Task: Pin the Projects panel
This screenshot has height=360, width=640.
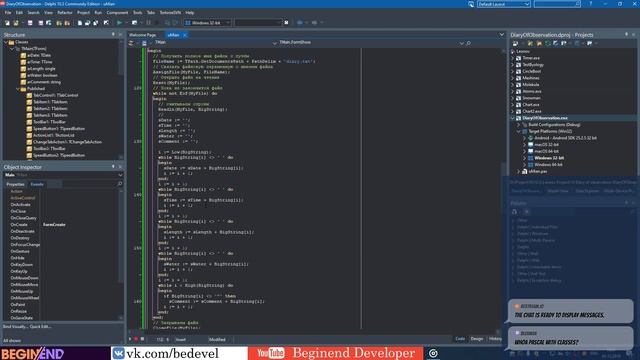Action: [x=627, y=35]
